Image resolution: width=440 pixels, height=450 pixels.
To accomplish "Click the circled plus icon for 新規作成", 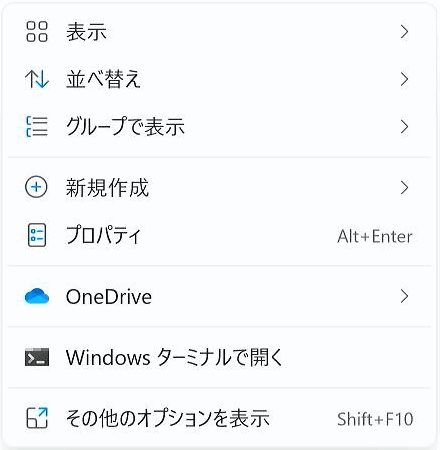I will pyautogui.click(x=36, y=187).
